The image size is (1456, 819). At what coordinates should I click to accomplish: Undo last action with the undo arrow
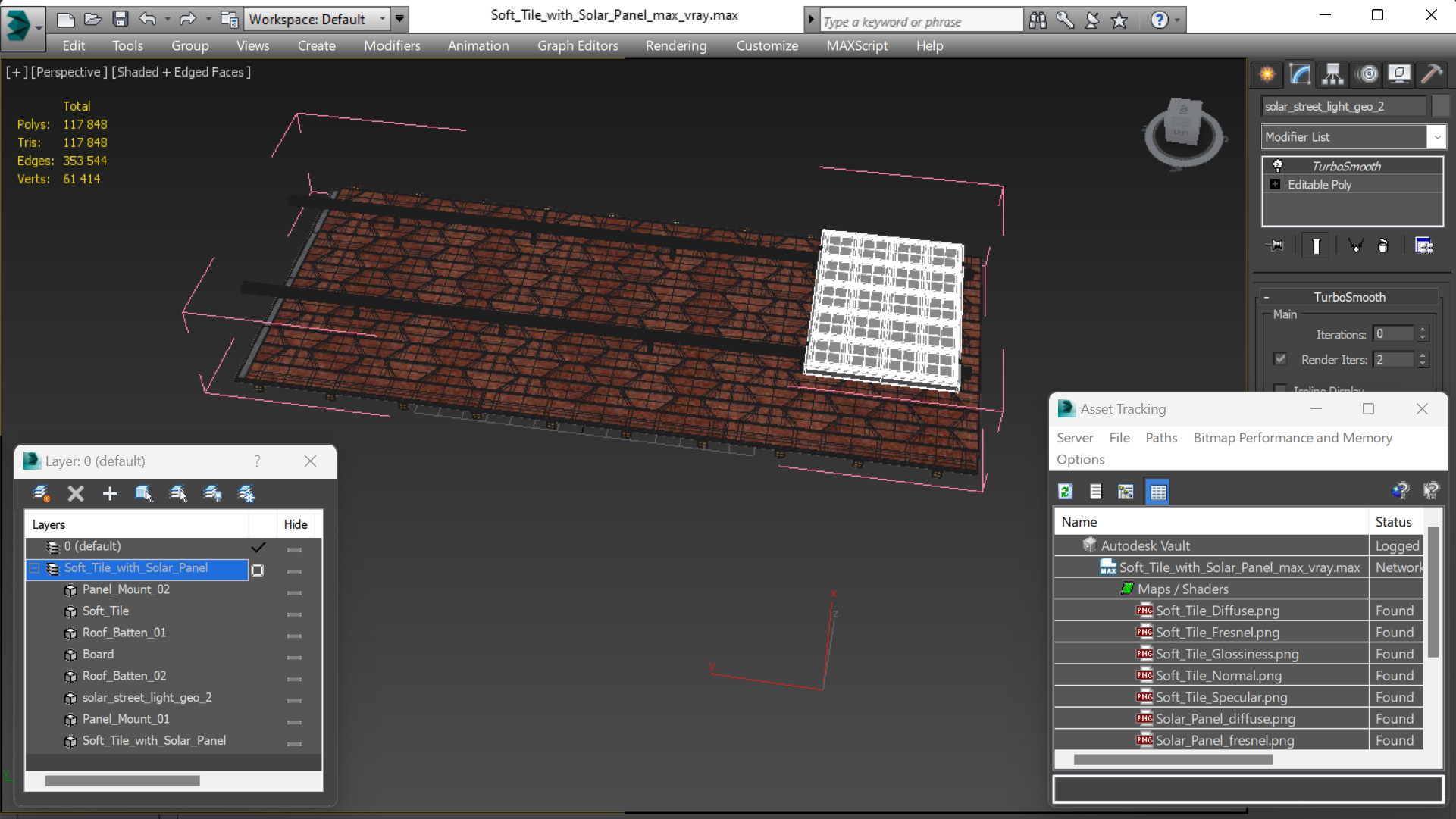coord(148,19)
